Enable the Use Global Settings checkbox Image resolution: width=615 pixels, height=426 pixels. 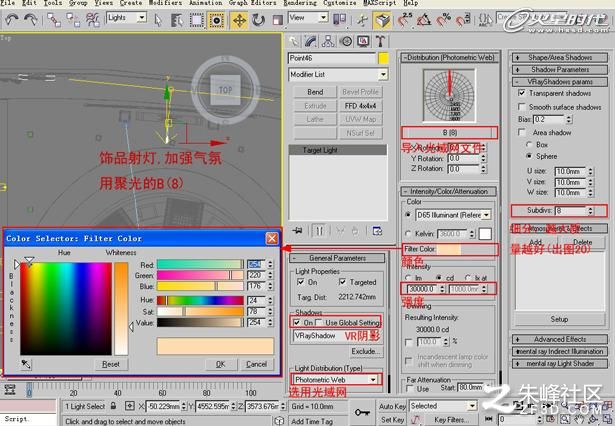point(318,323)
